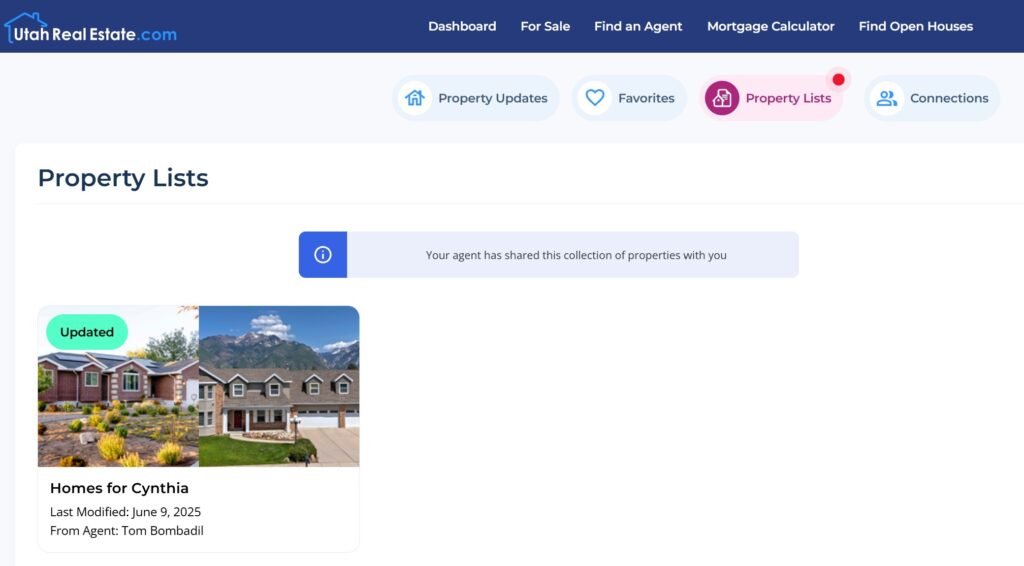Click the blue info icon in banner
Screen dimensions: 1024x566
point(323,255)
